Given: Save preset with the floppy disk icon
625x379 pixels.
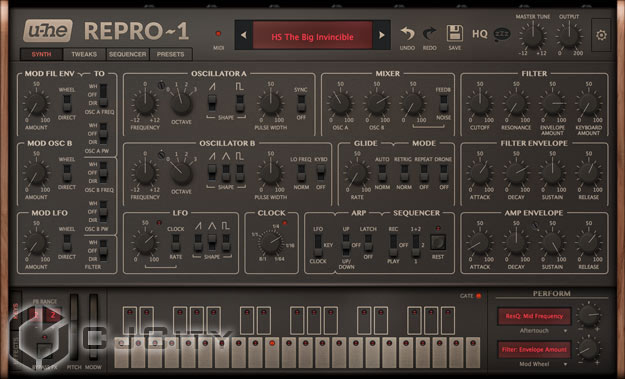Looking at the screenshot, I should (x=454, y=33).
